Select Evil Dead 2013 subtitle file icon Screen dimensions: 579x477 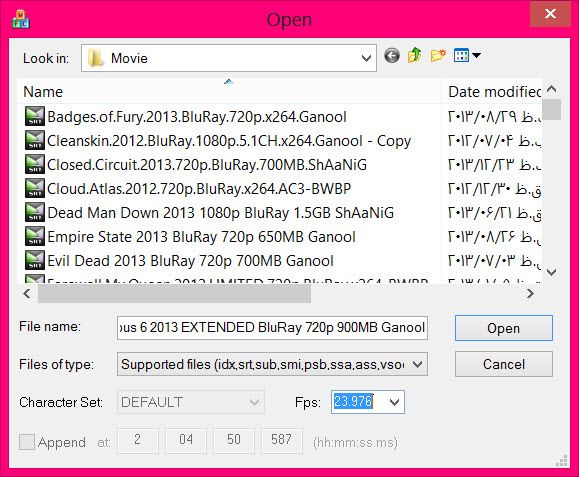(x=35, y=260)
